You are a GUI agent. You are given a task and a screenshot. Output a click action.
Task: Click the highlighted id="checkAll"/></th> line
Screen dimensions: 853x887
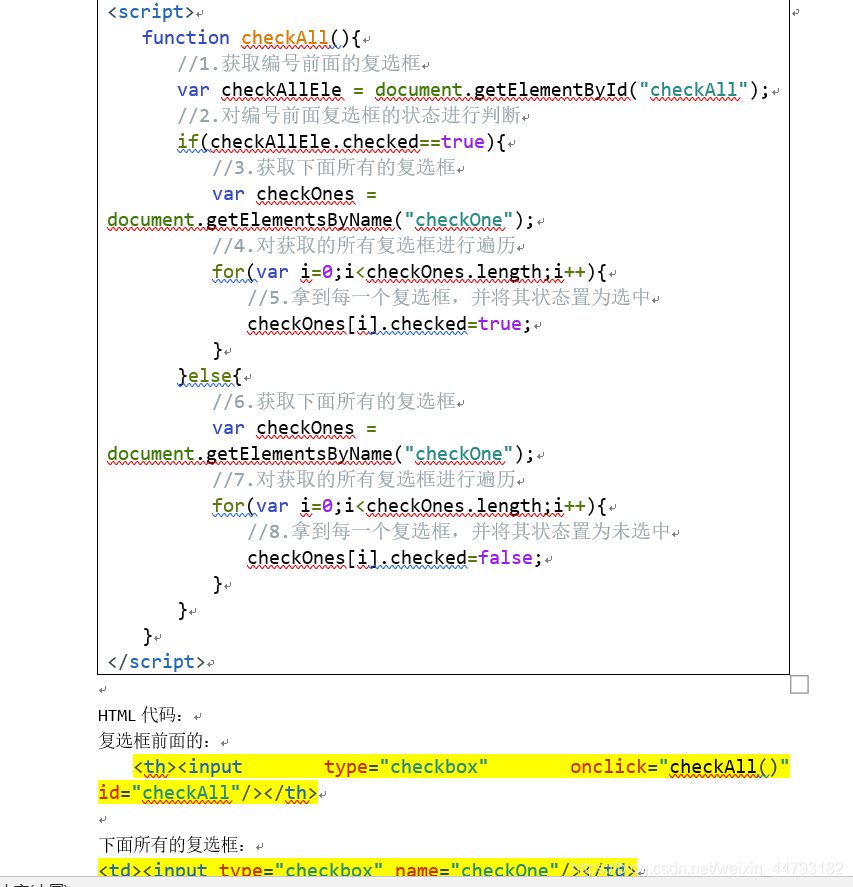[x=208, y=793]
